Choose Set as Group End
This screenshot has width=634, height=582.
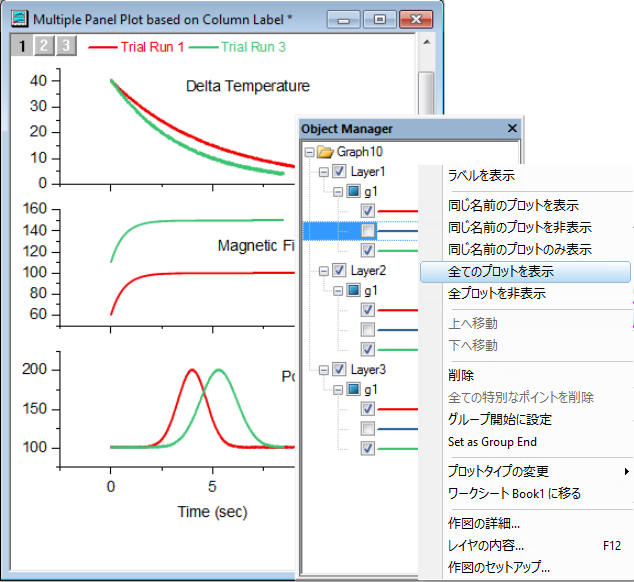click(526, 442)
